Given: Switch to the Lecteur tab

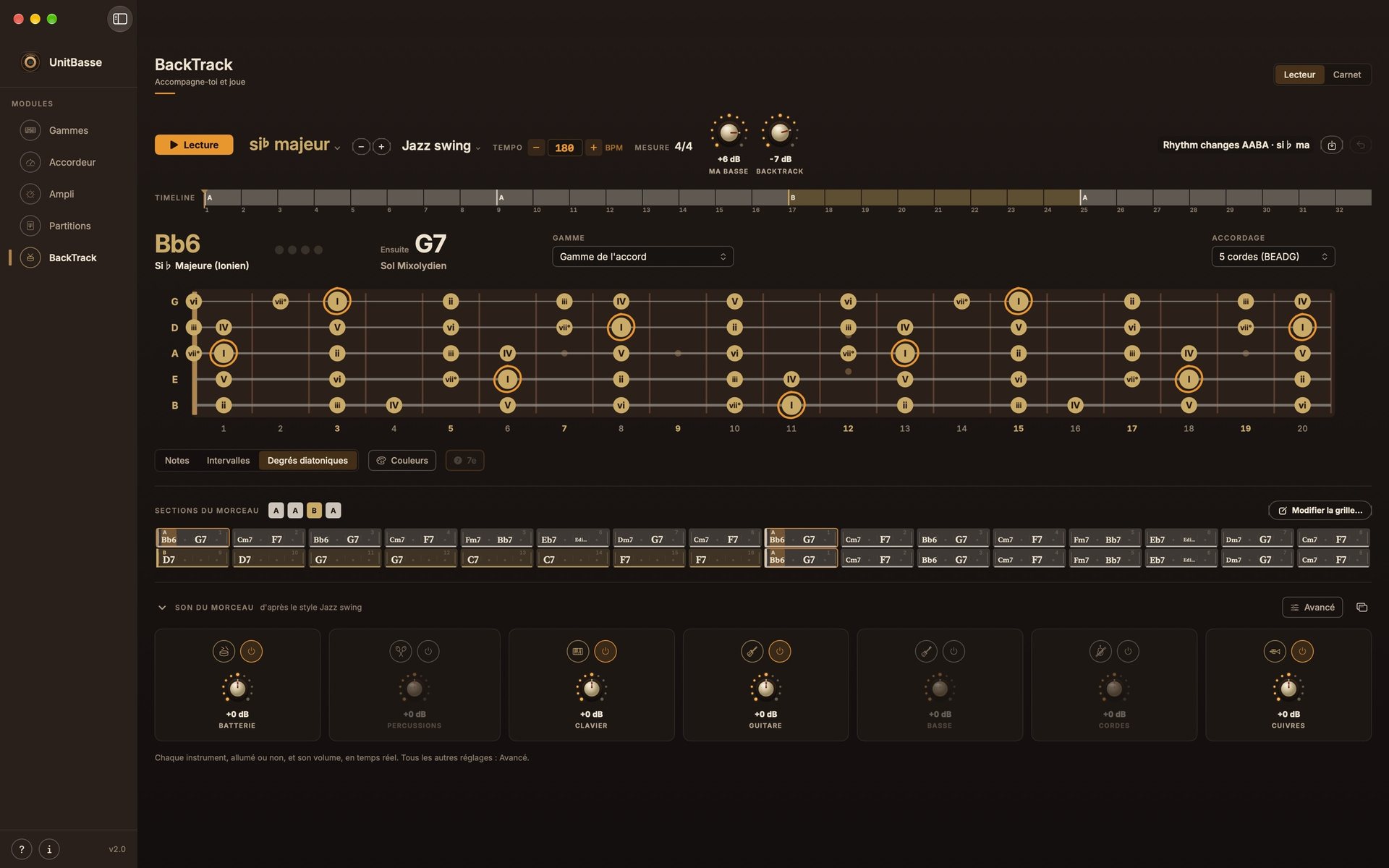Looking at the screenshot, I should tap(1299, 75).
